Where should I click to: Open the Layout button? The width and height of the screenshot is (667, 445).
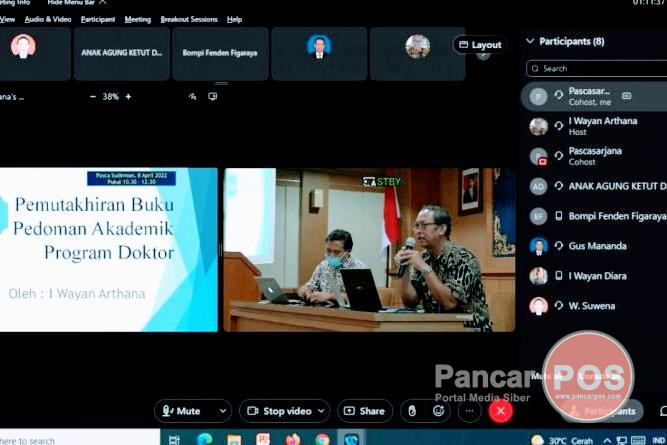coord(480,45)
